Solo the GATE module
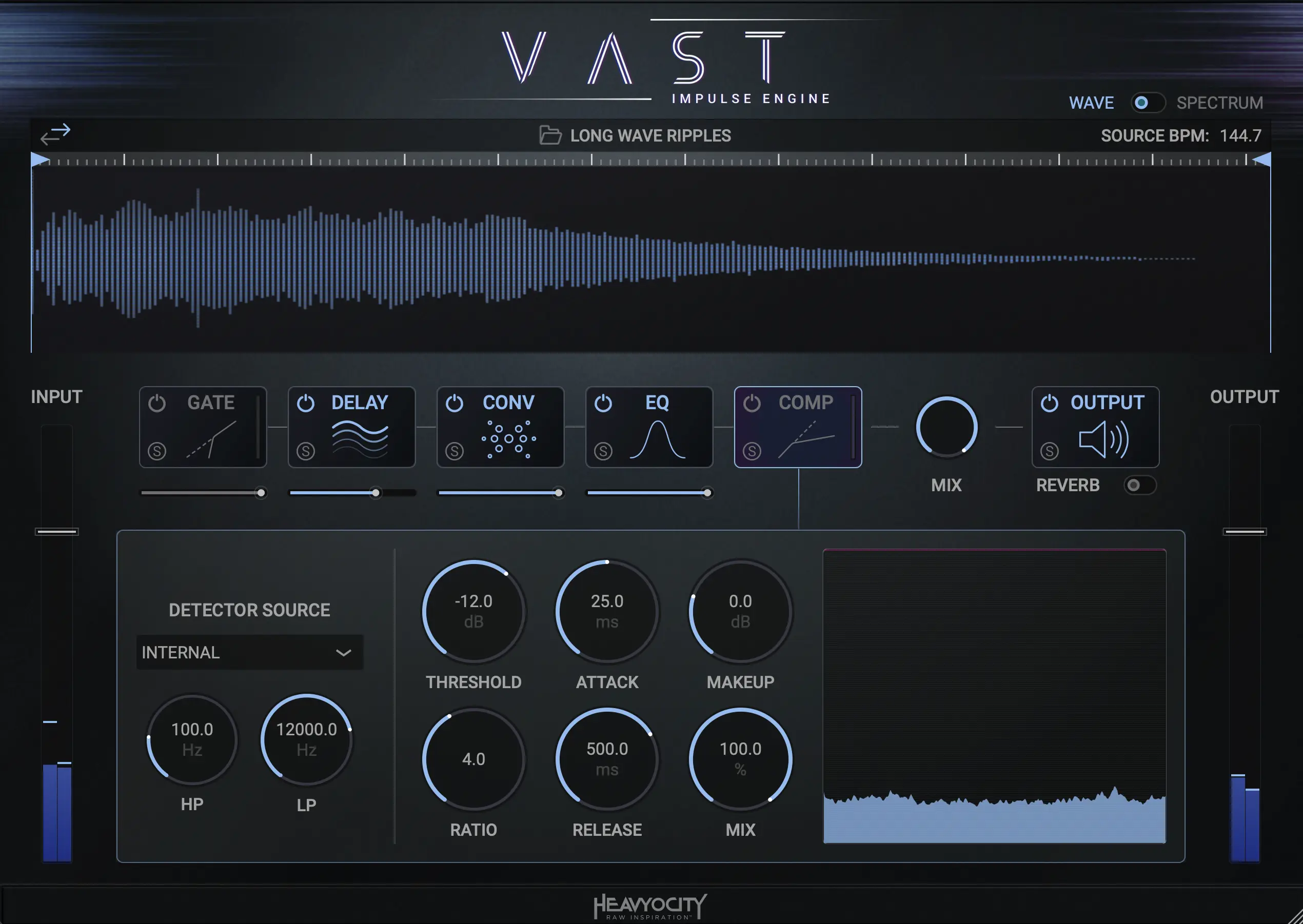 pyautogui.click(x=157, y=451)
